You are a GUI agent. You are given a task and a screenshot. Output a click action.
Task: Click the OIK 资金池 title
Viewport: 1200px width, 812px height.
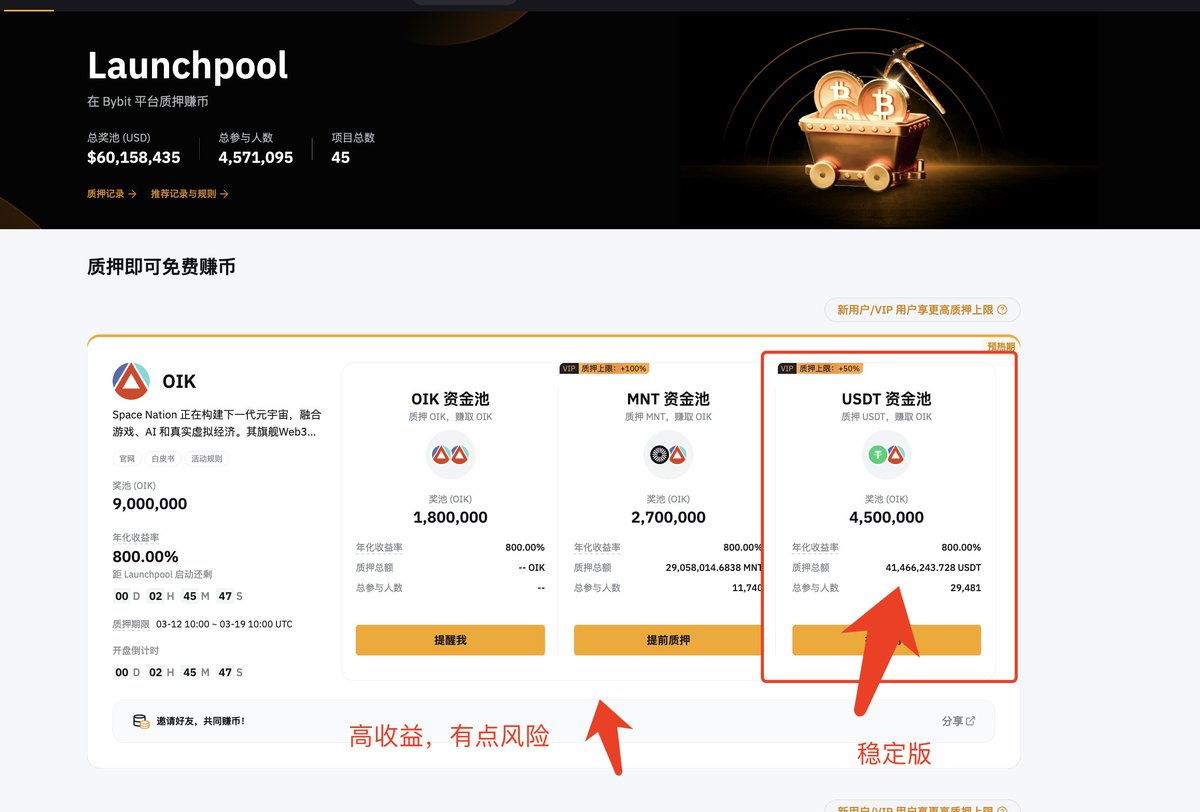pos(450,399)
